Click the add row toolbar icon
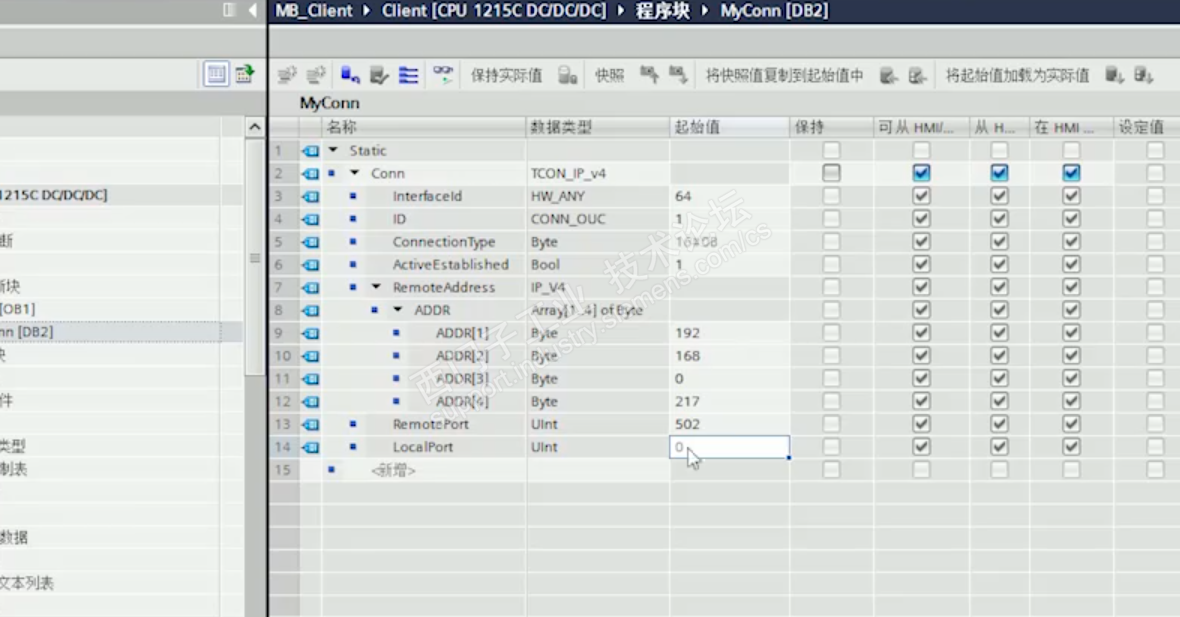Screen dimensions: 1180x617 coord(316,74)
